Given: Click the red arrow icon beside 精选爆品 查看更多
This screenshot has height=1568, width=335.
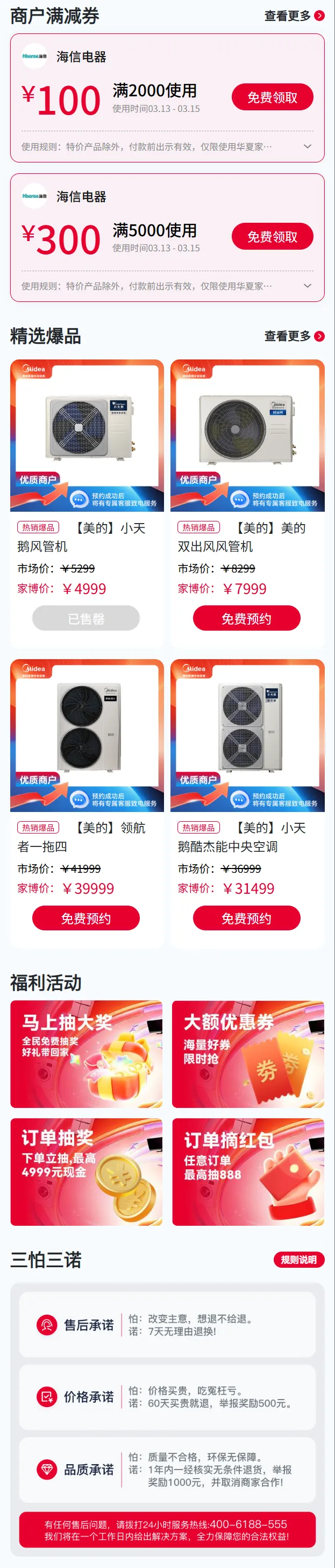Looking at the screenshot, I should click(x=319, y=336).
